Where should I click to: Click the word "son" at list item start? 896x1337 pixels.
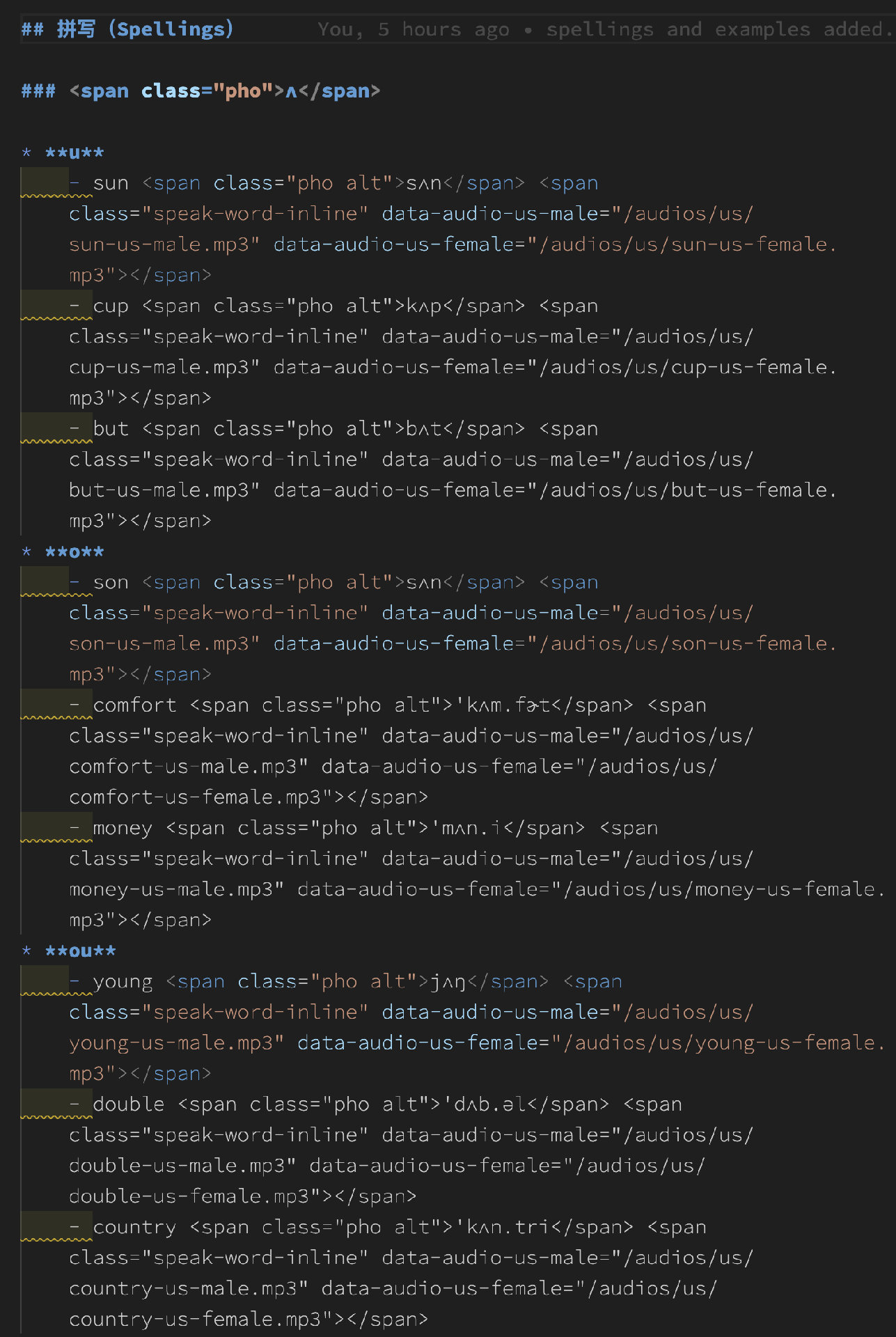click(x=111, y=583)
